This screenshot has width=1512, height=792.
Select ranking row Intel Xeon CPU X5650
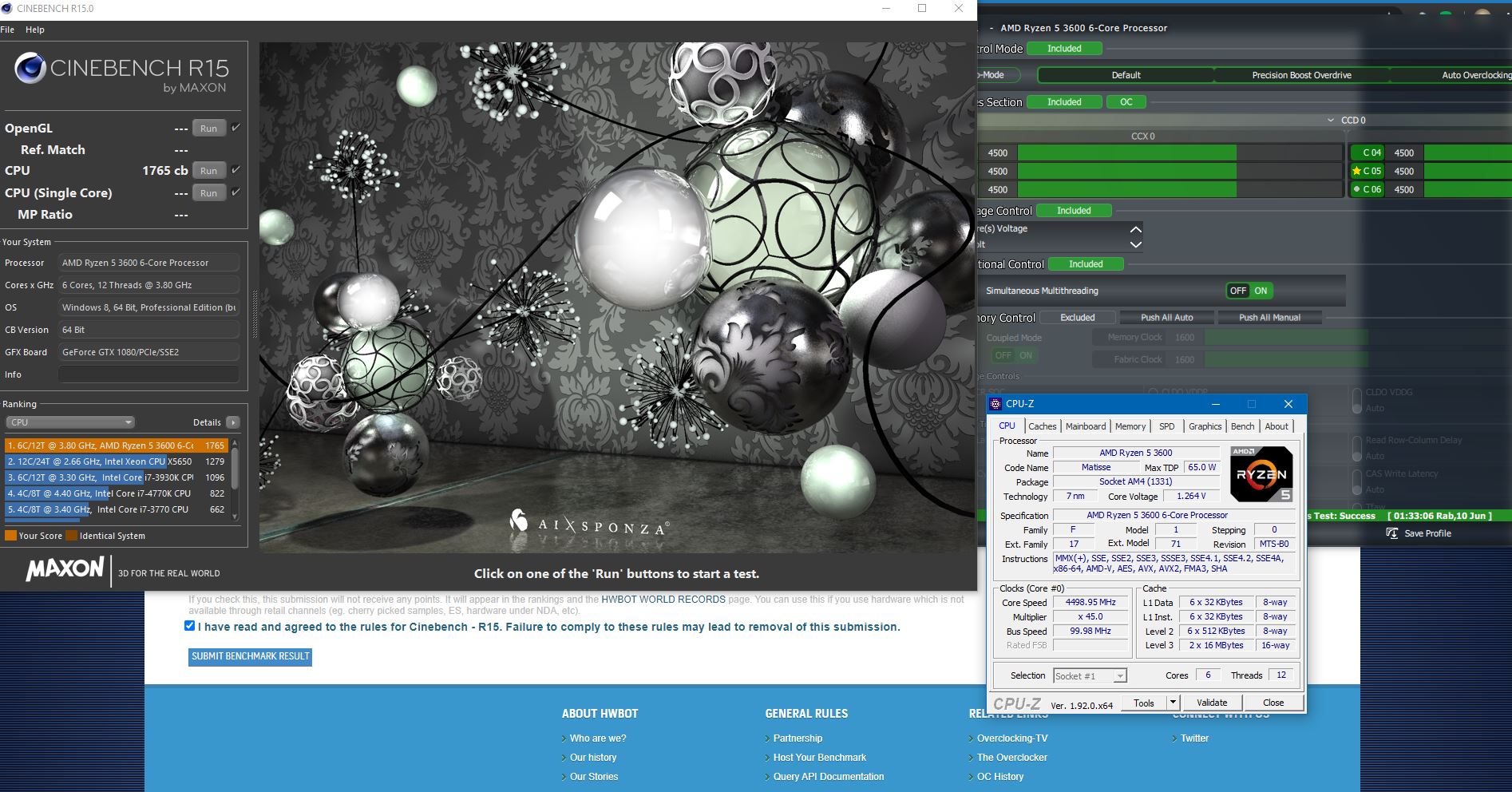click(x=117, y=461)
